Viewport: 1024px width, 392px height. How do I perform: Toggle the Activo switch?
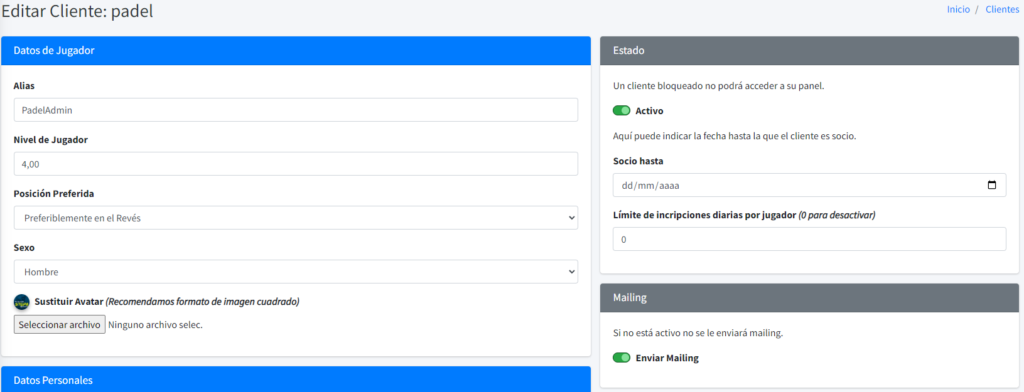pos(621,111)
